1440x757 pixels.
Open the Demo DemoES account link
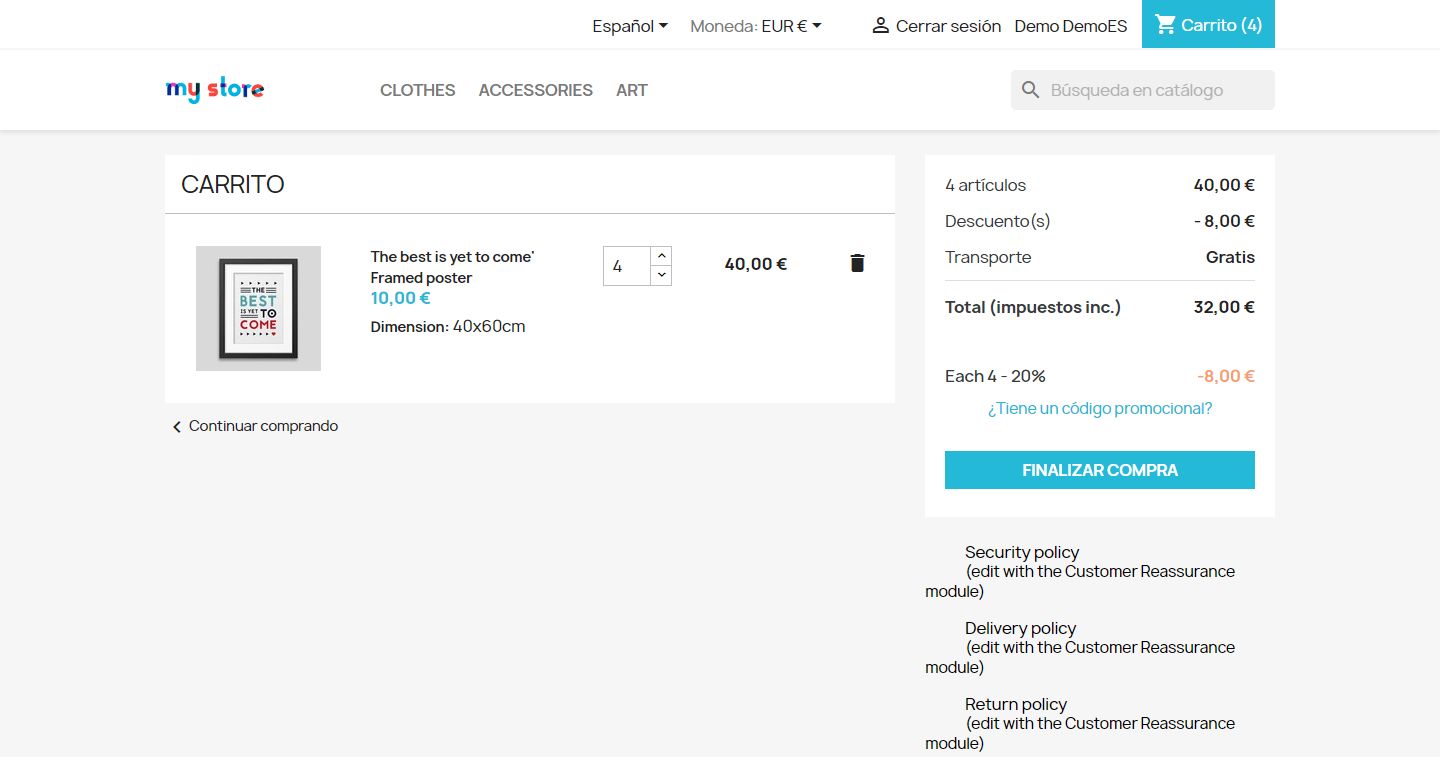click(1070, 26)
